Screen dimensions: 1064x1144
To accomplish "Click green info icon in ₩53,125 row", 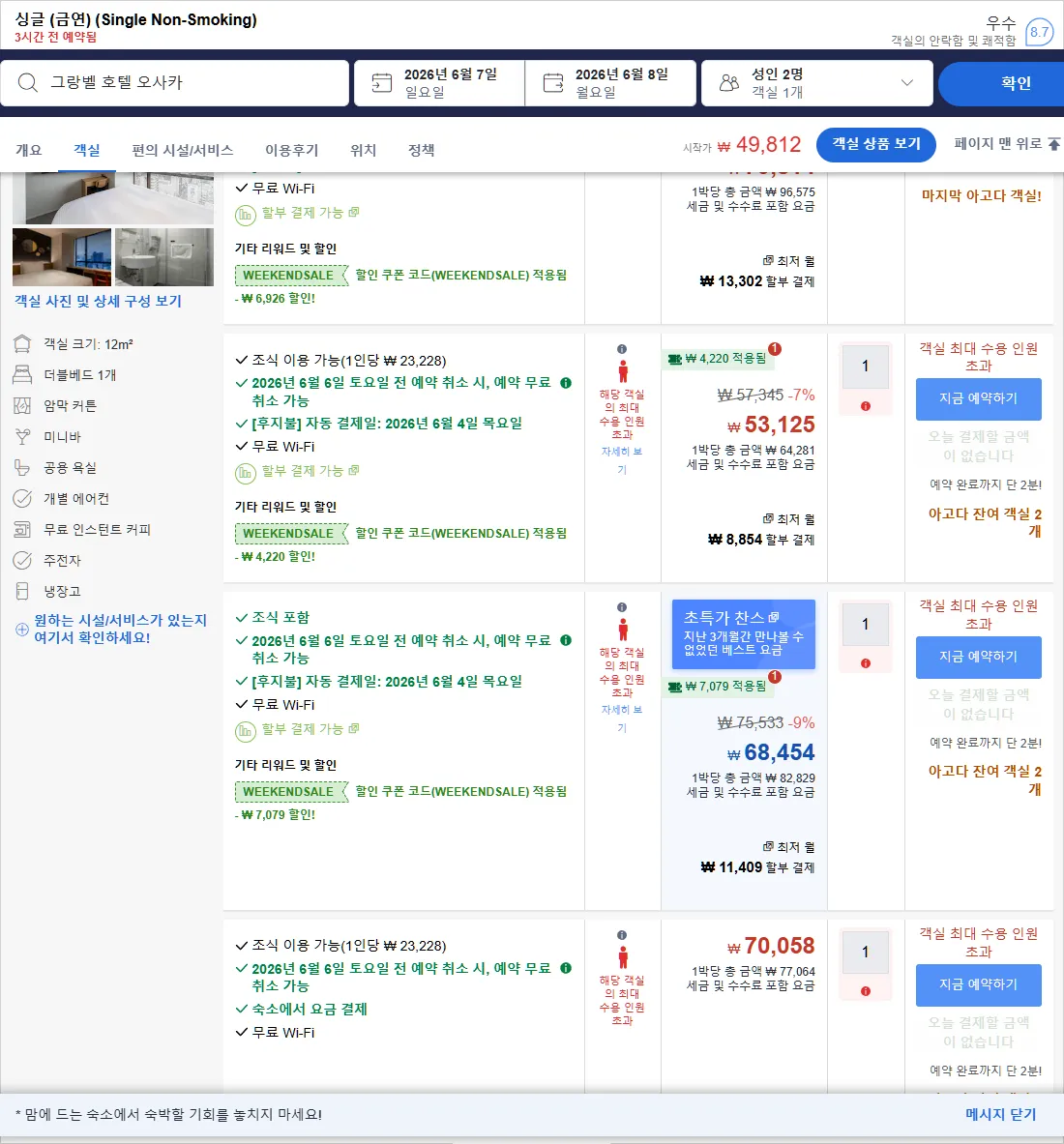I will point(566,383).
